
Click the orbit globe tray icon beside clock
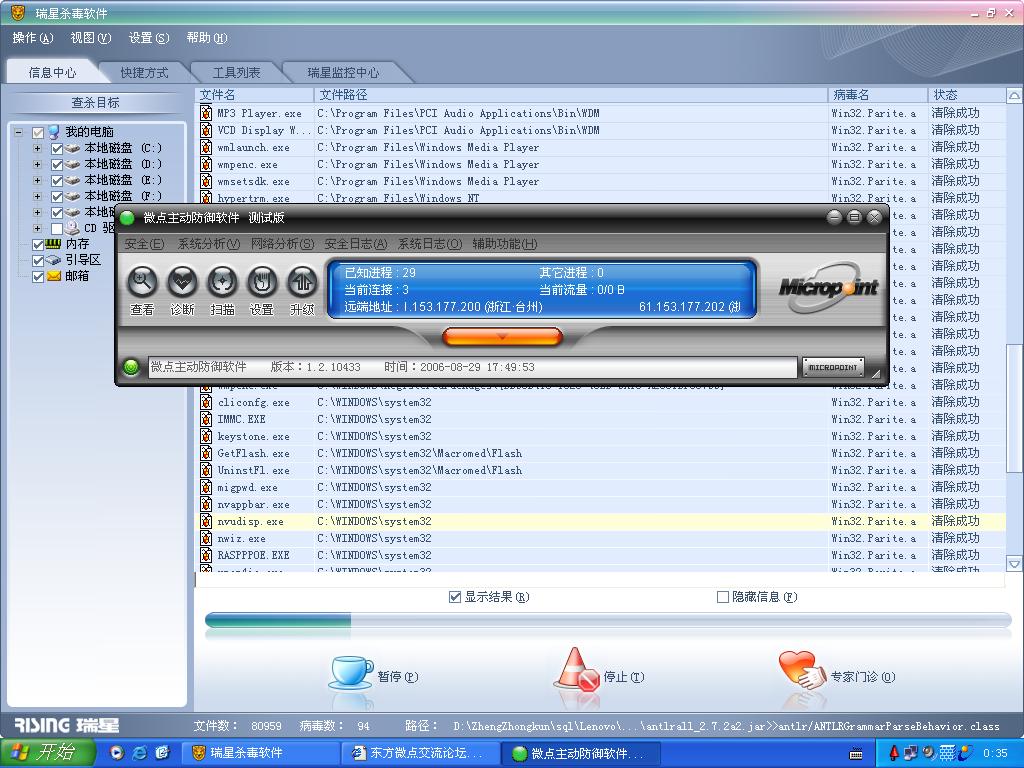pyautogui.click(x=965, y=753)
